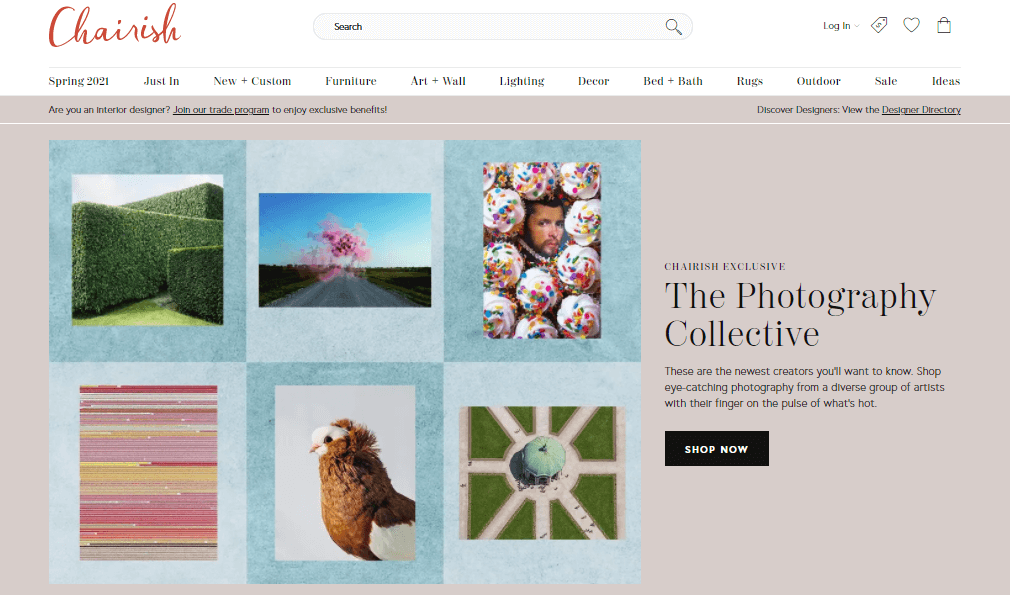Click the SHOP NOW button
Image resolution: width=1010 pixels, height=595 pixels.
point(716,449)
